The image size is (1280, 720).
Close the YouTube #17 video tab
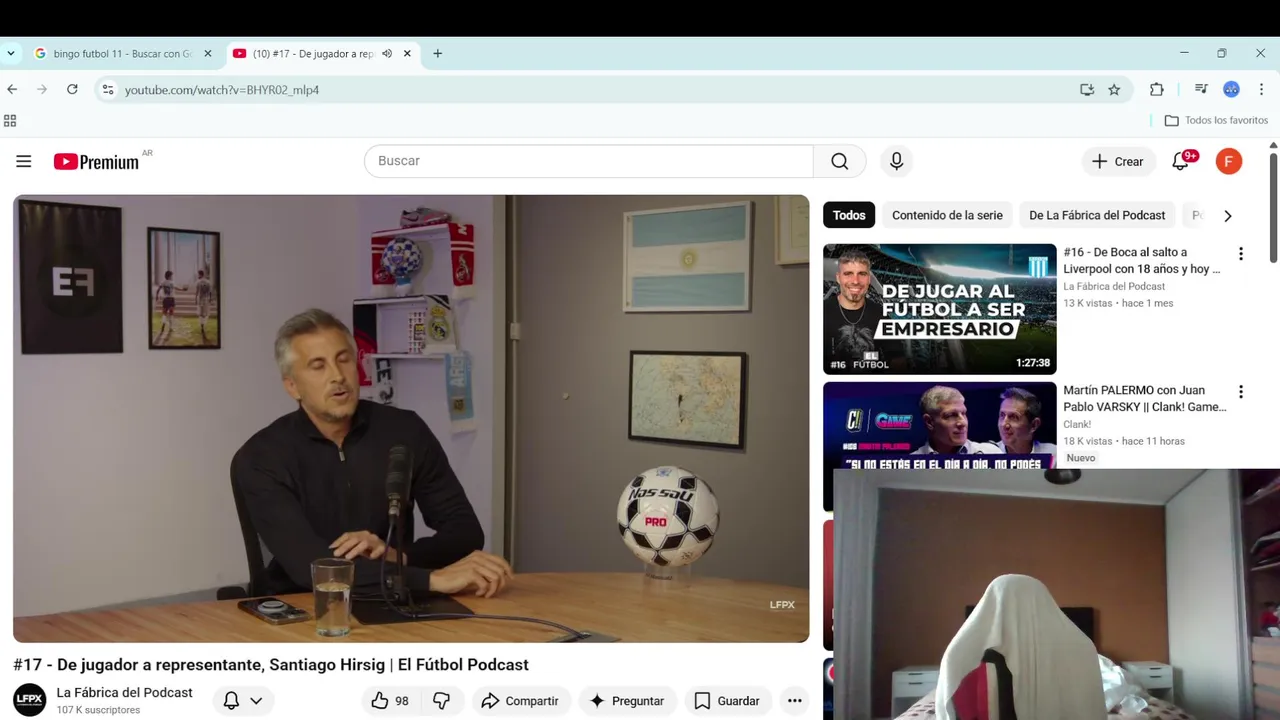407,54
